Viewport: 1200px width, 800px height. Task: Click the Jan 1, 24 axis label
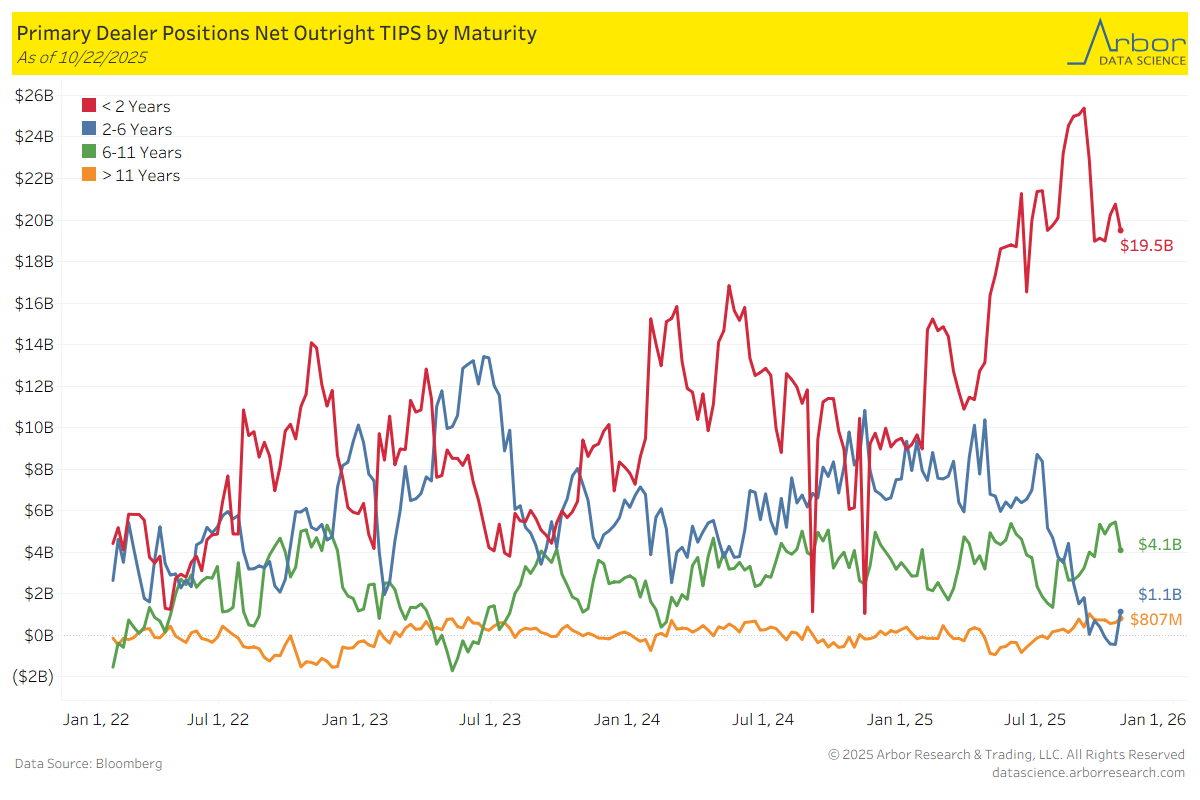[x=627, y=719]
